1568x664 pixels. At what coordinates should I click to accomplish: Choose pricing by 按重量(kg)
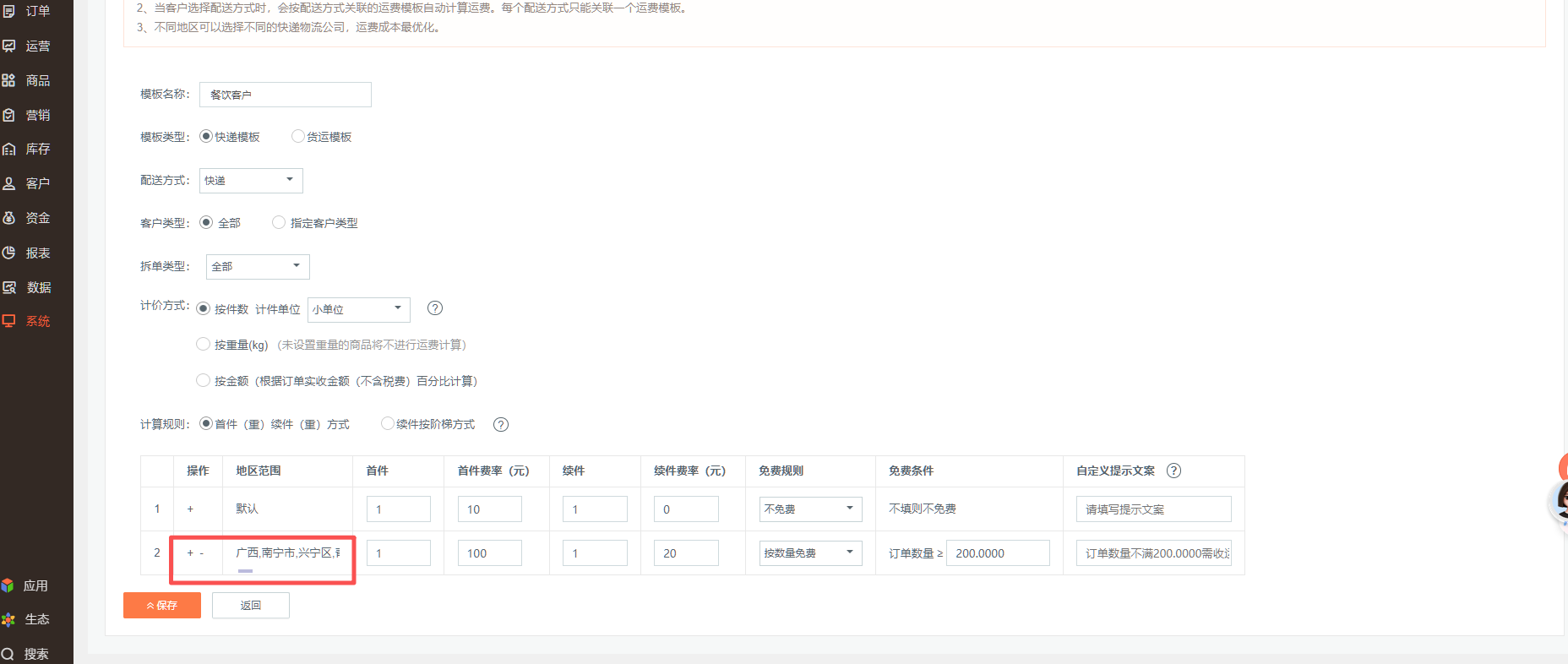[x=203, y=344]
